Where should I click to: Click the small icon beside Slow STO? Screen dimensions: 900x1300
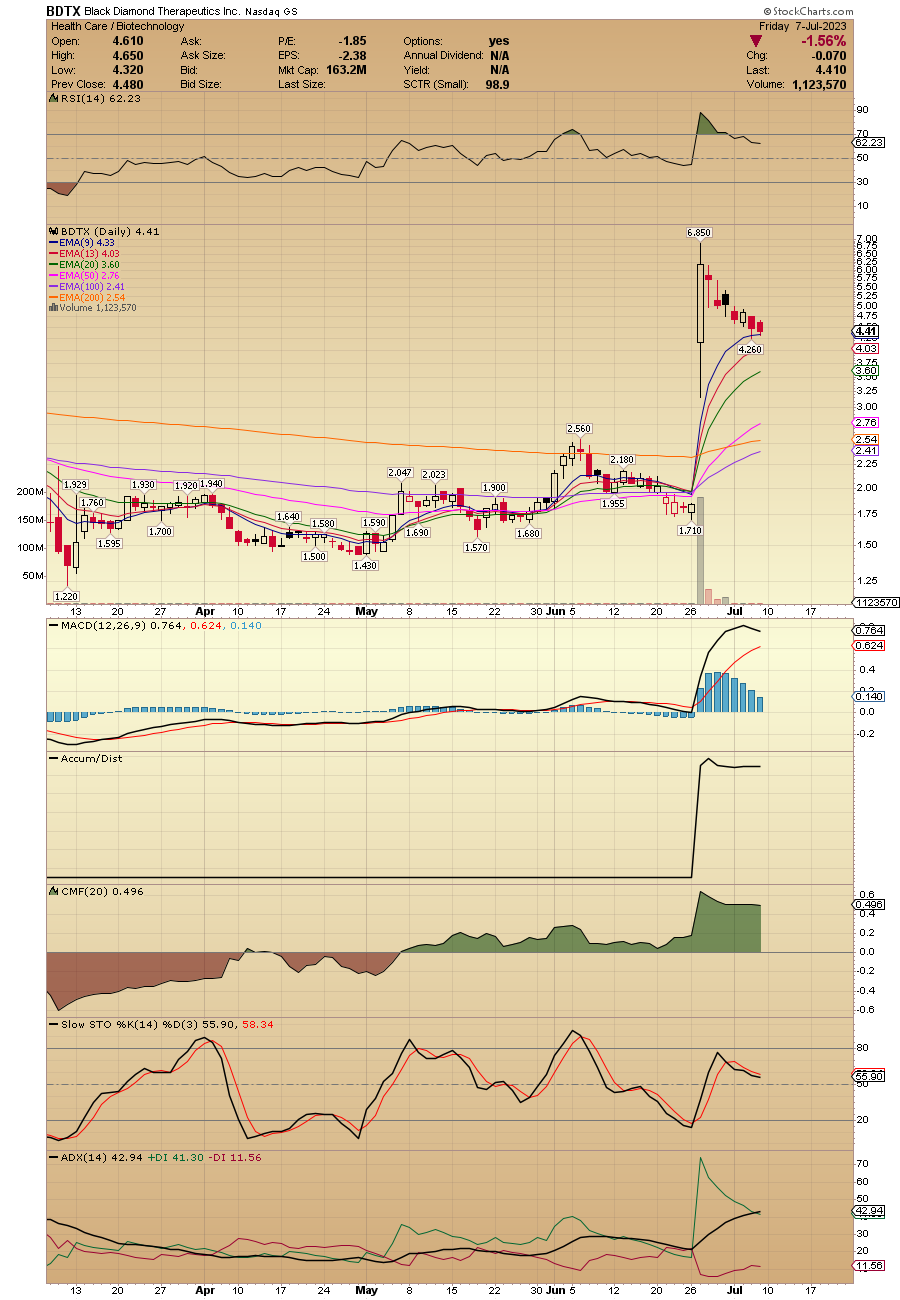point(53,1025)
